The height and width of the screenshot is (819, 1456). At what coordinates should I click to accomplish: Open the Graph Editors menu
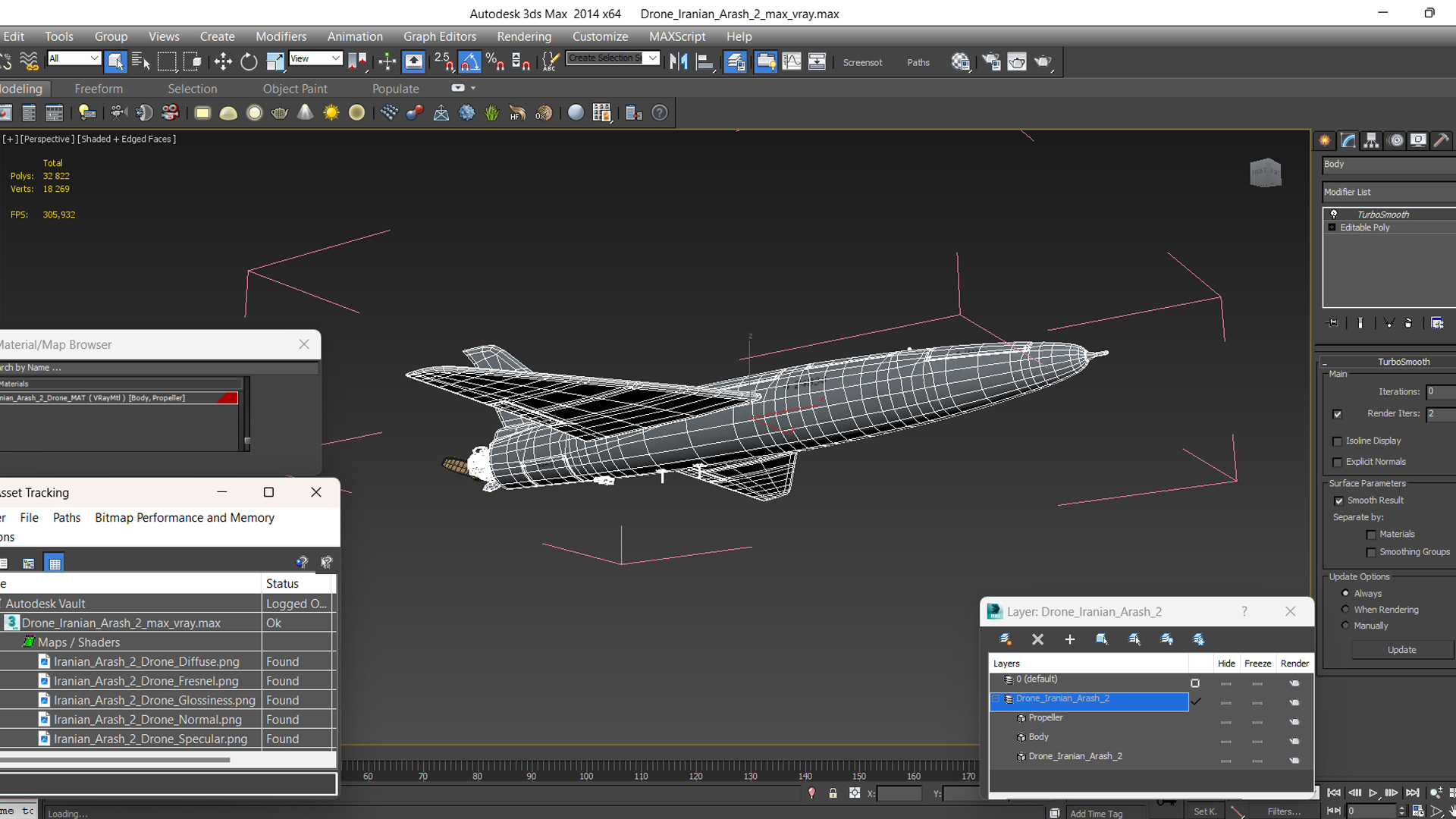click(440, 36)
